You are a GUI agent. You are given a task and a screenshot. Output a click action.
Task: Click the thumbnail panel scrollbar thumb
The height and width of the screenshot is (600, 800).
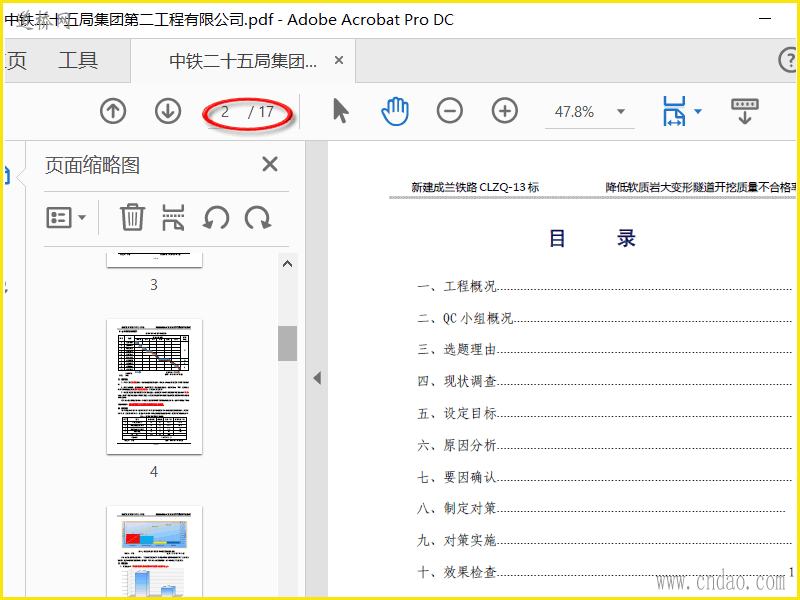(x=287, y=343)
